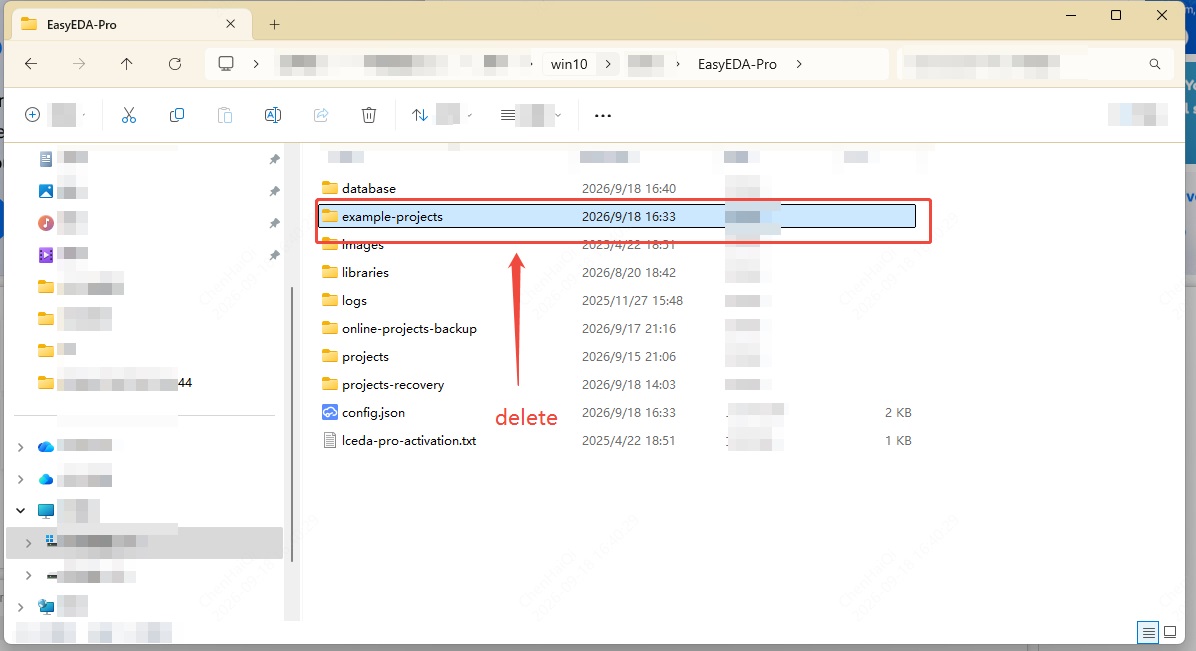Expand the first cloud item in sidebar
This screenshot has height=651, width=1196.
[x=21, y=446]
